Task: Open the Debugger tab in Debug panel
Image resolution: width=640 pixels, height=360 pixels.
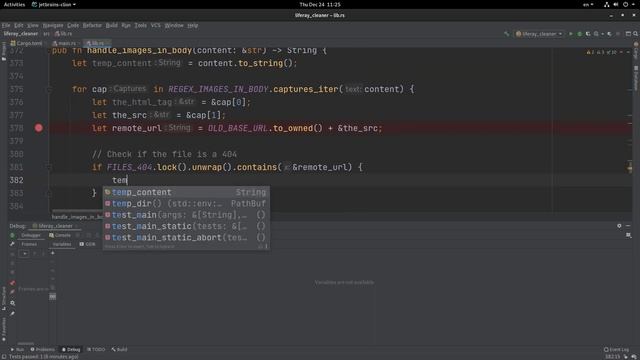Action: 31,235
